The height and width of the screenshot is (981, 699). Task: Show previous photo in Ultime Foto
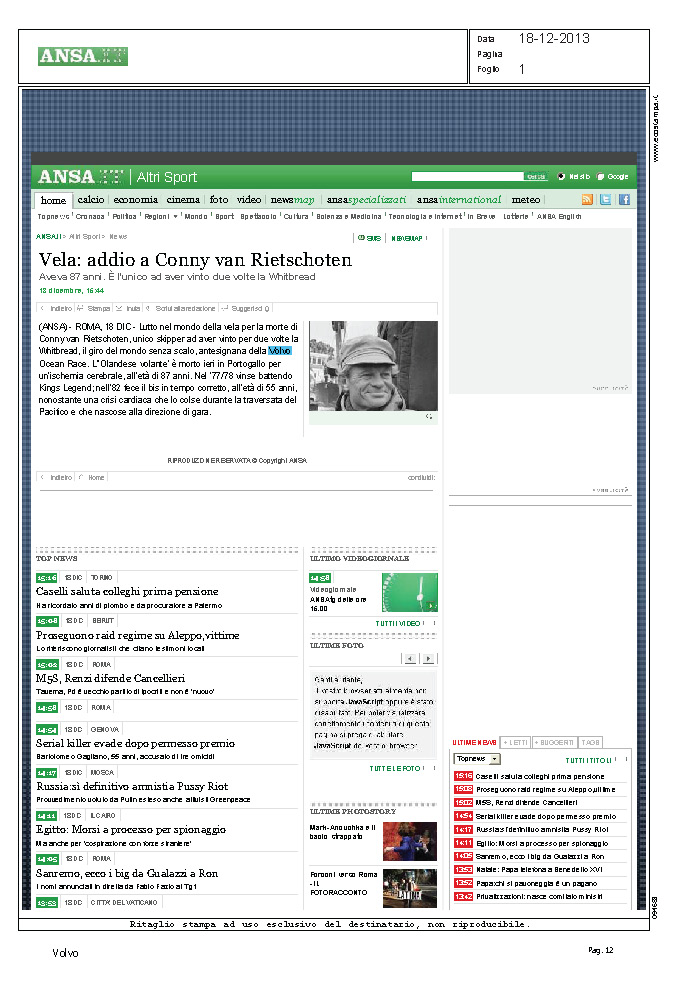409,658
